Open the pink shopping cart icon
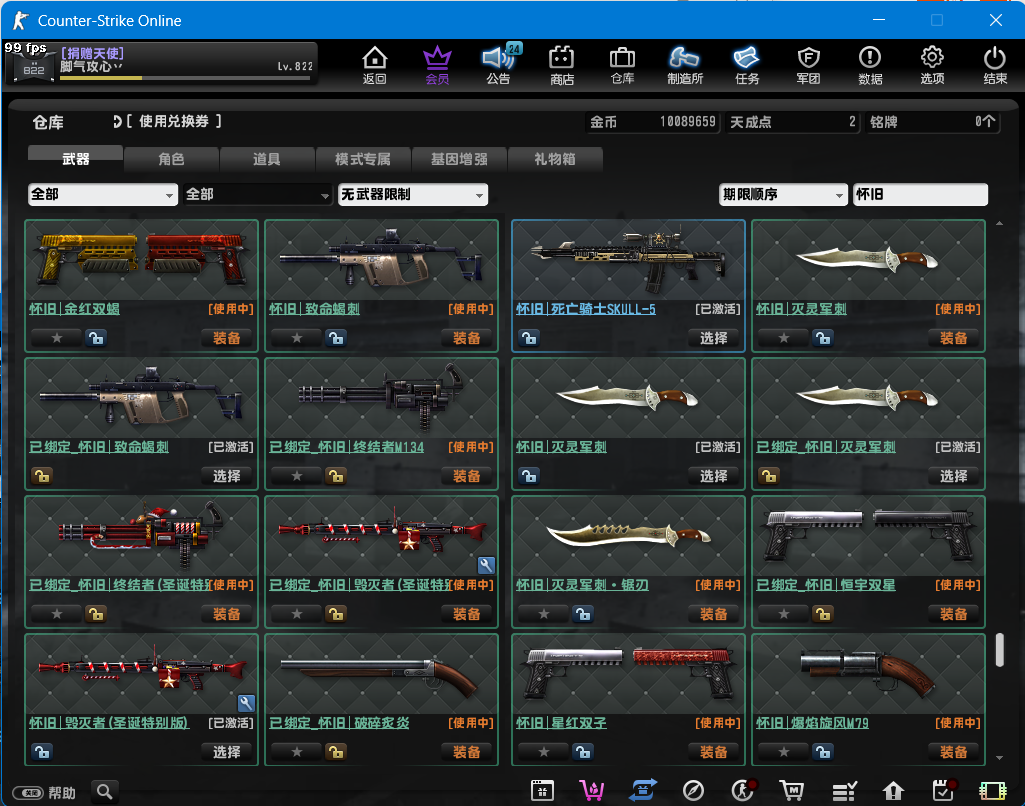The image size is (1025, 806). click(x=592, y=791)
